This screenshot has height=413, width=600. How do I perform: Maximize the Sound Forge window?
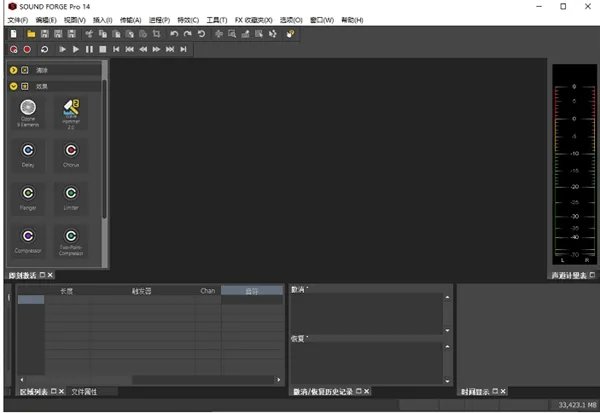click(x=563, y=7)
